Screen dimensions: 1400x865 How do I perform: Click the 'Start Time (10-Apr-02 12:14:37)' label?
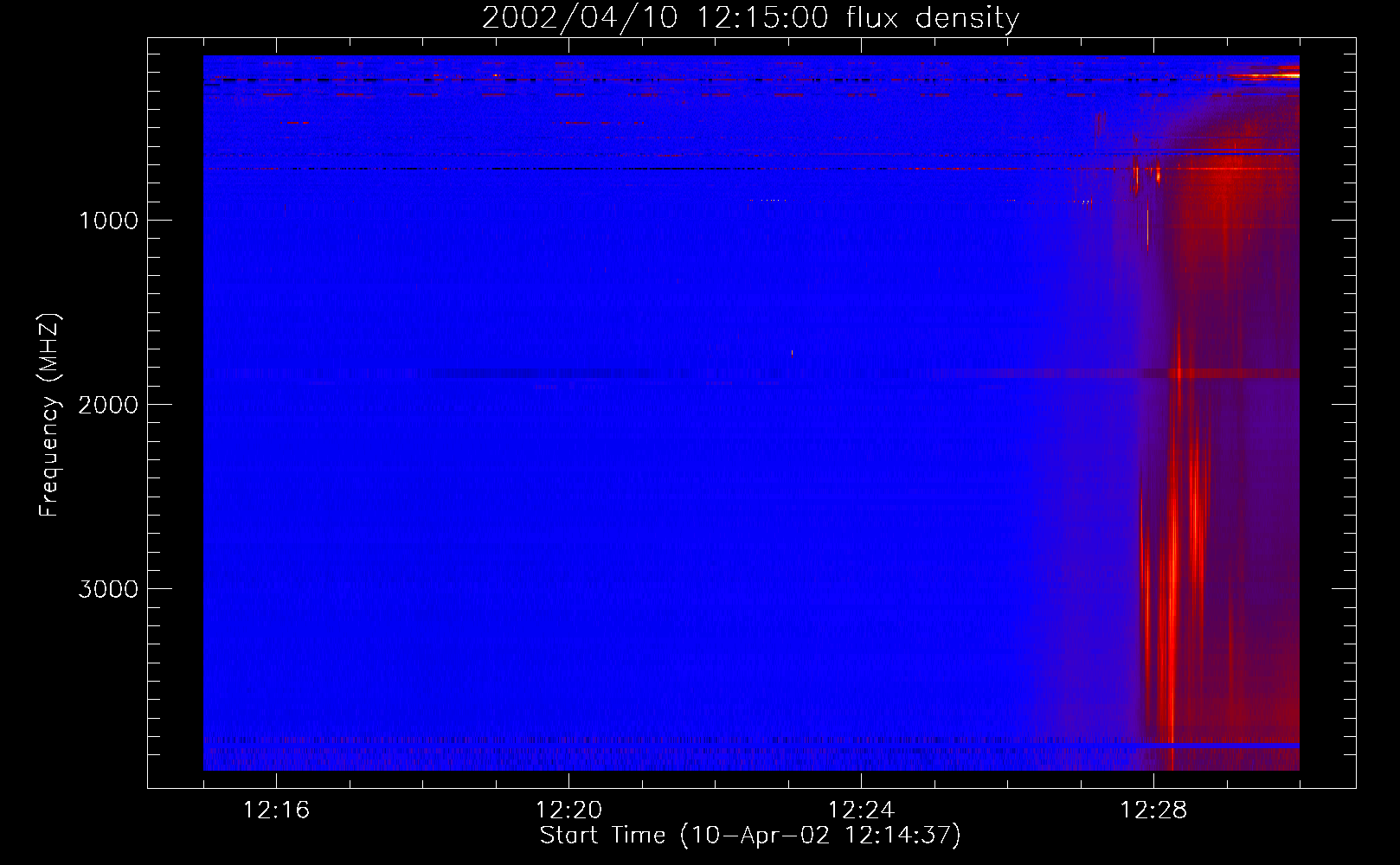coord(750,836)
